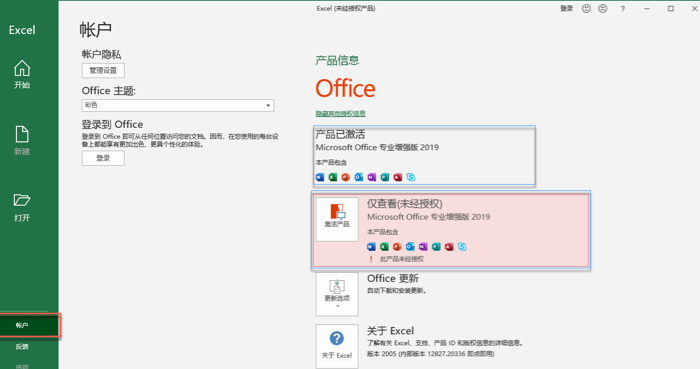The height and width of the screenshot is (369, 700).
Task: Click the Outlook icon in the 仅查看(未经授权) panel
Action: [410, 247]
